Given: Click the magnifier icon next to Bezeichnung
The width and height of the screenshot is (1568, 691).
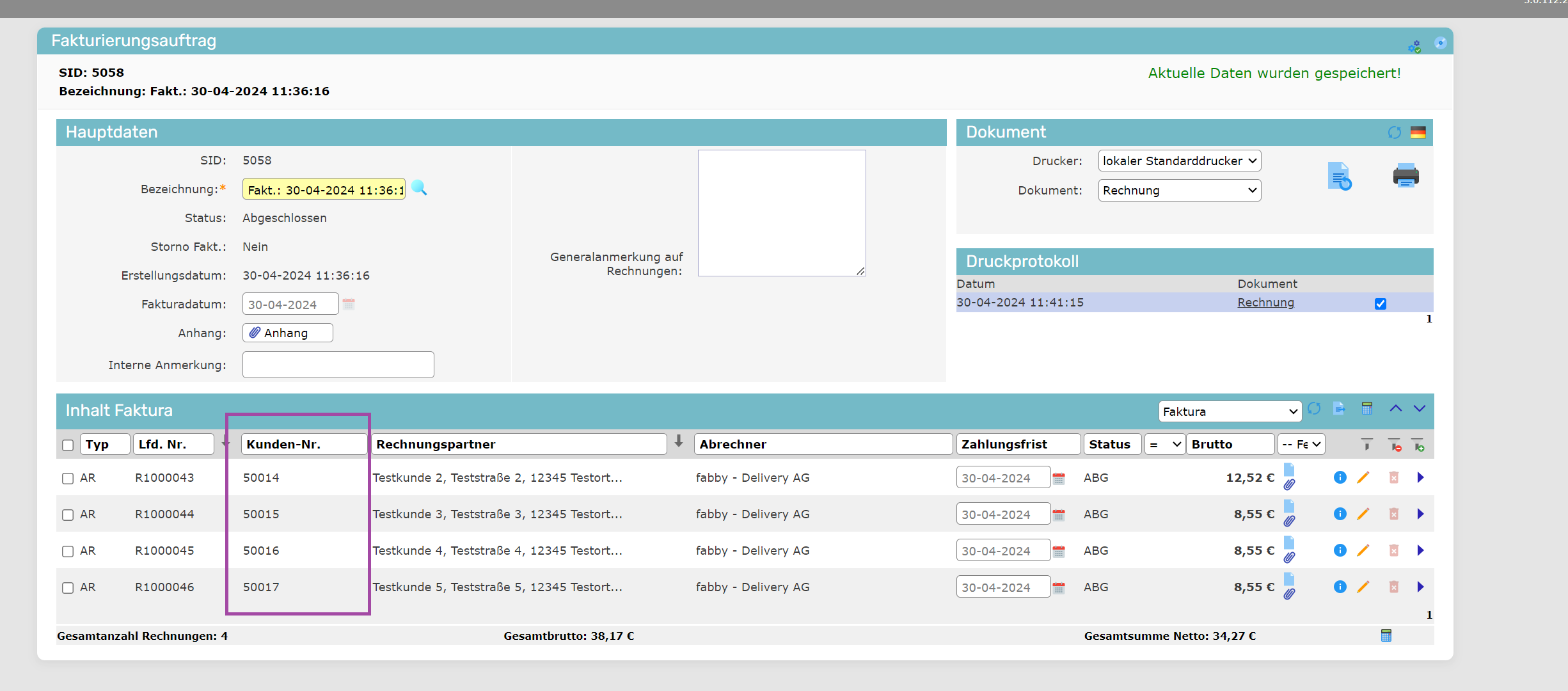Looking at the screenshot, I should [419, 188].
